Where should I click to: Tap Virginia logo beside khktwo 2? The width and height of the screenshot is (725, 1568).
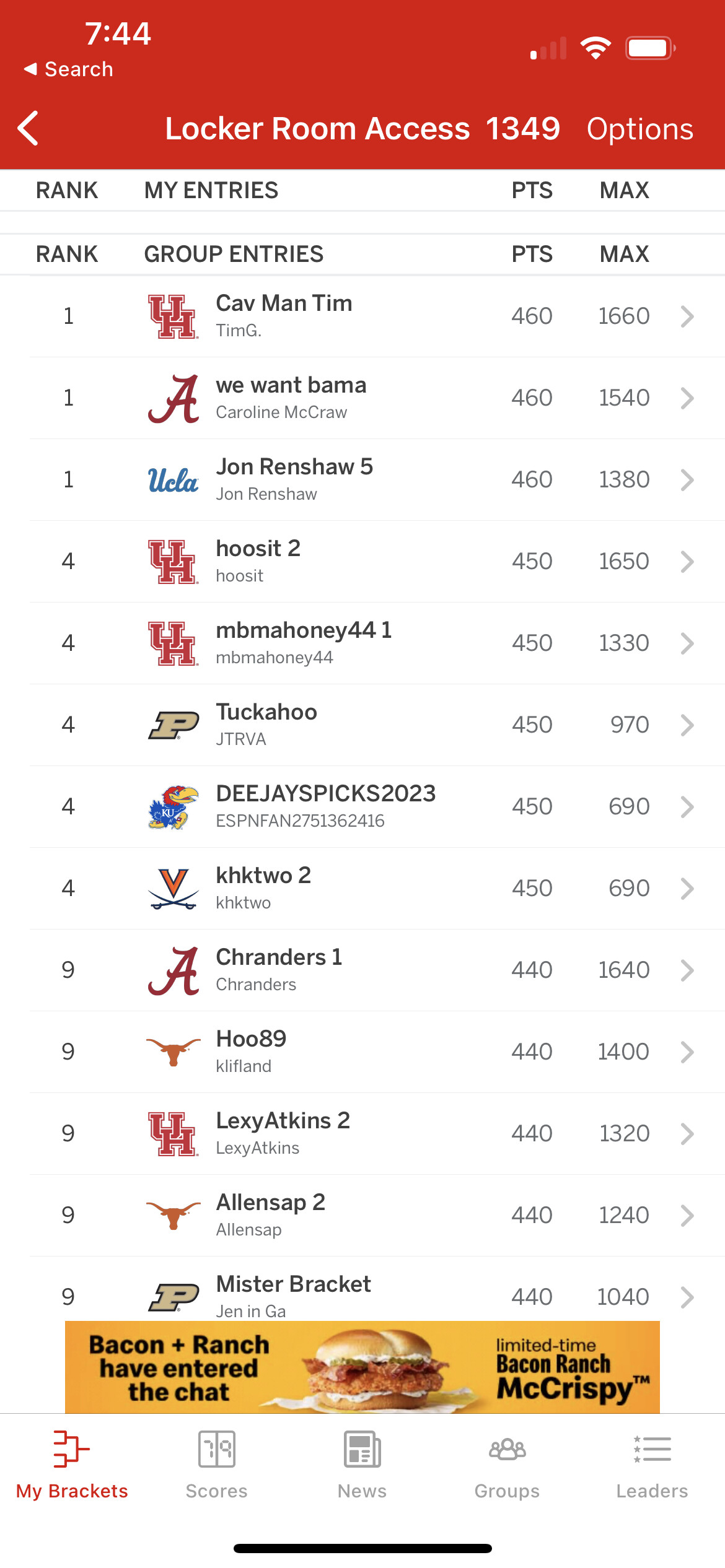[173, 889]
